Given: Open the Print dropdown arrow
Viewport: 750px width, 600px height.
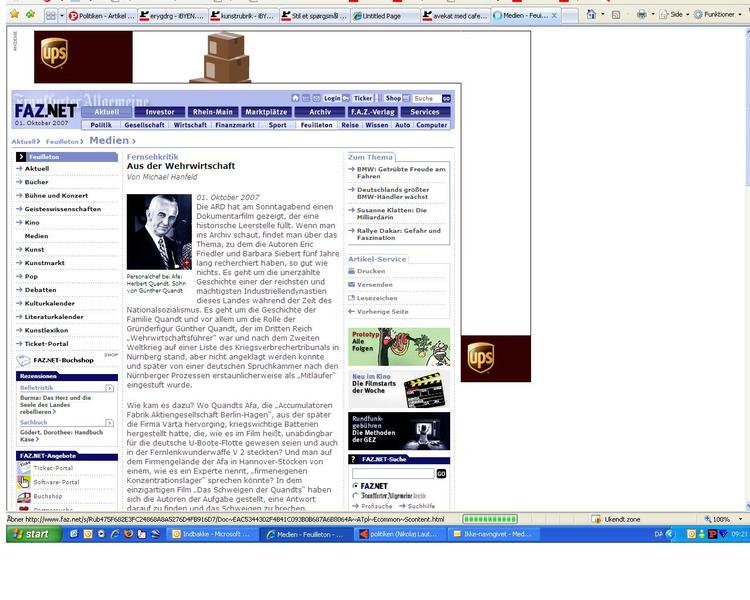Looking at the screenshot, I should (651, 15).
